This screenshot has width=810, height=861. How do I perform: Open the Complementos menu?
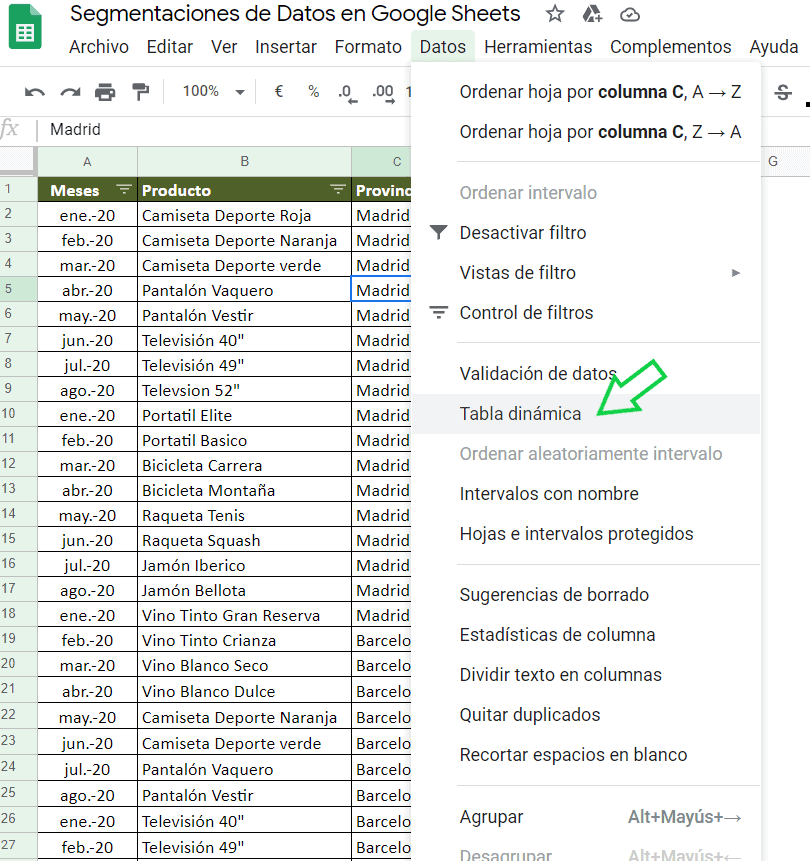click(671, 47)
